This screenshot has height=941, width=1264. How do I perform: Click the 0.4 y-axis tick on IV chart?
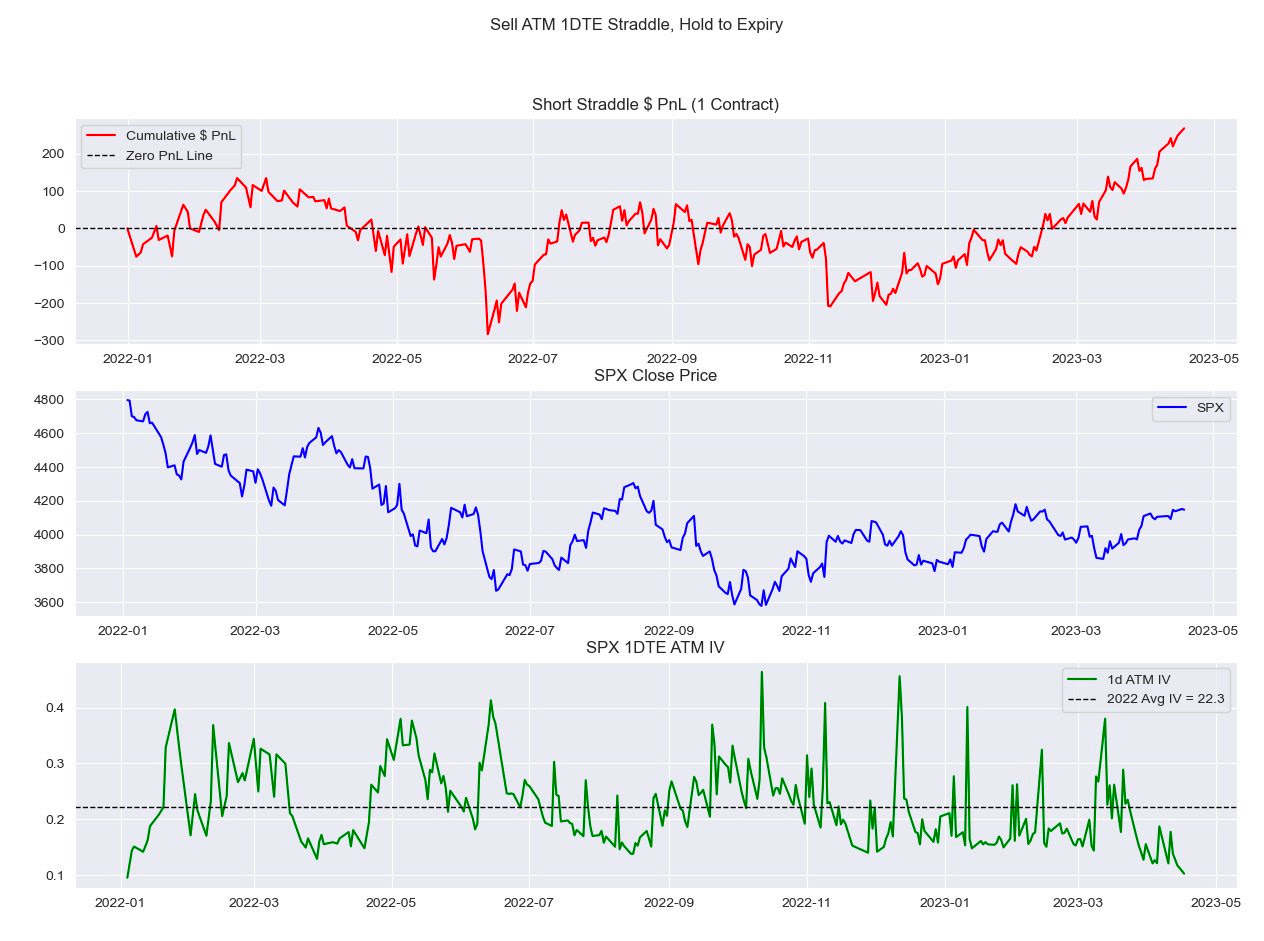[55, 708]
